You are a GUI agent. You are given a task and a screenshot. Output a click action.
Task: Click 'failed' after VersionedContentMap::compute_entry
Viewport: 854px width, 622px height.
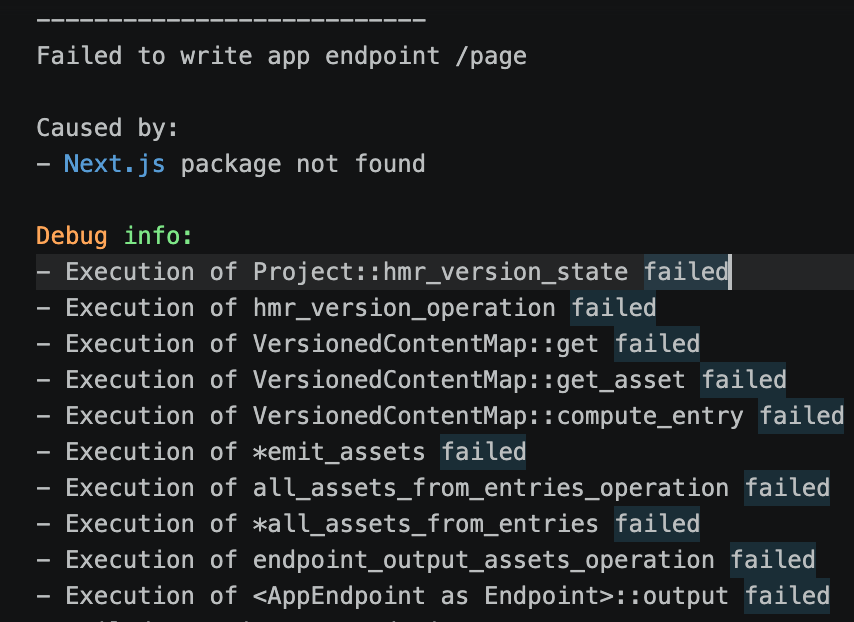point(801,416)
